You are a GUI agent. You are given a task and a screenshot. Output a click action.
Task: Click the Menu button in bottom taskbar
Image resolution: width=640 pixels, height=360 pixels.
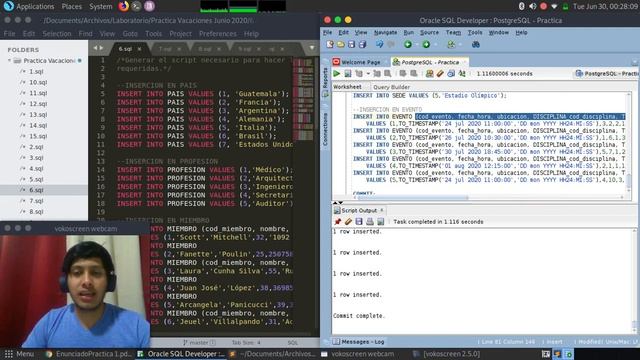19,354
